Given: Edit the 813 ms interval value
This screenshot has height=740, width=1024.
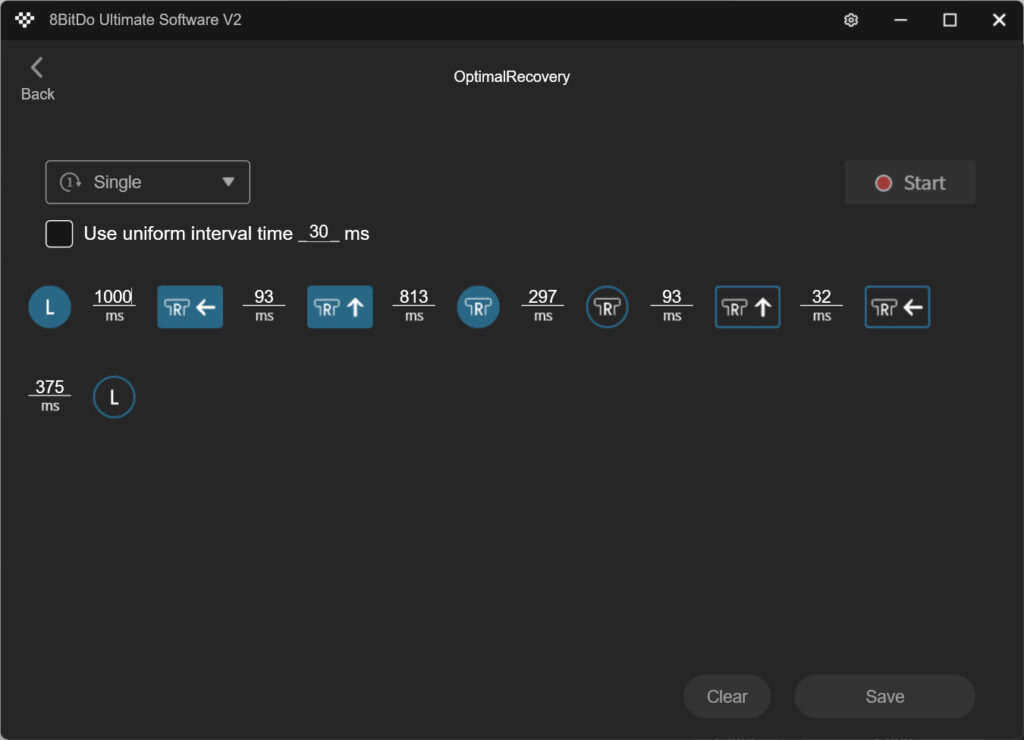Looking at the screenshot, I should [x=413, y=297].
